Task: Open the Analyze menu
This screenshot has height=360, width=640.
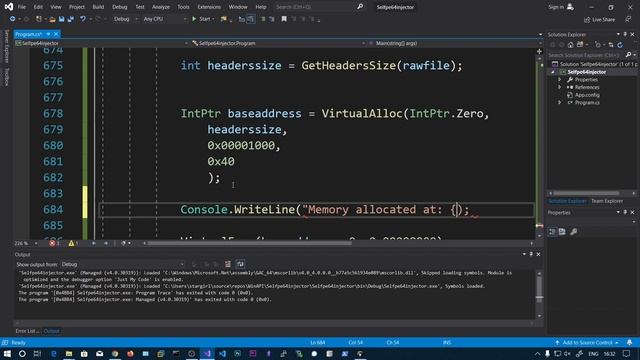Action: pos(161,7)
